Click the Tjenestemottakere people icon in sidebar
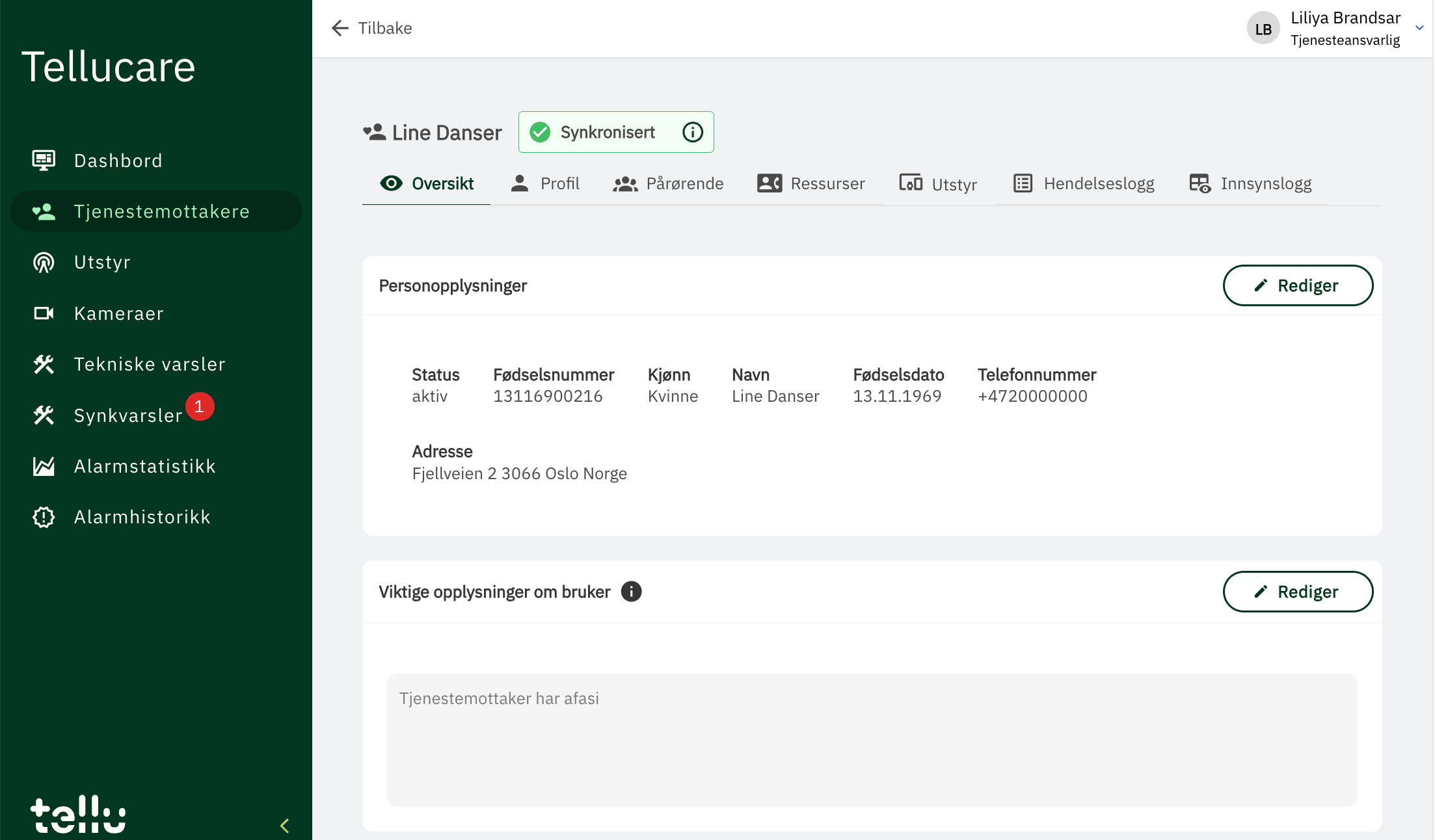This screenshot has height=840, width=1435. [44, 211]
